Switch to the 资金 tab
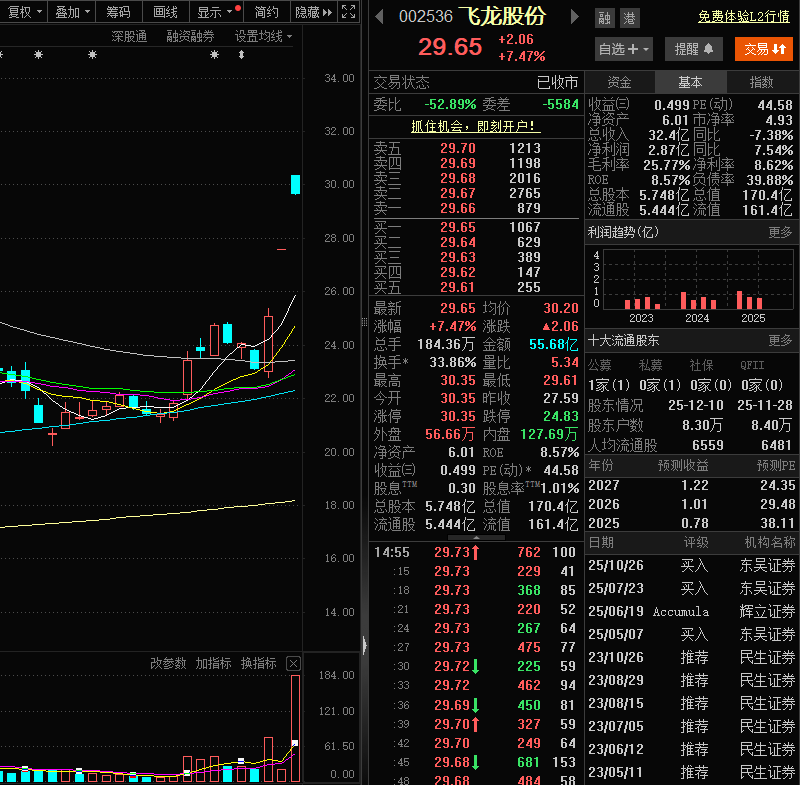 tap(619, 82)
